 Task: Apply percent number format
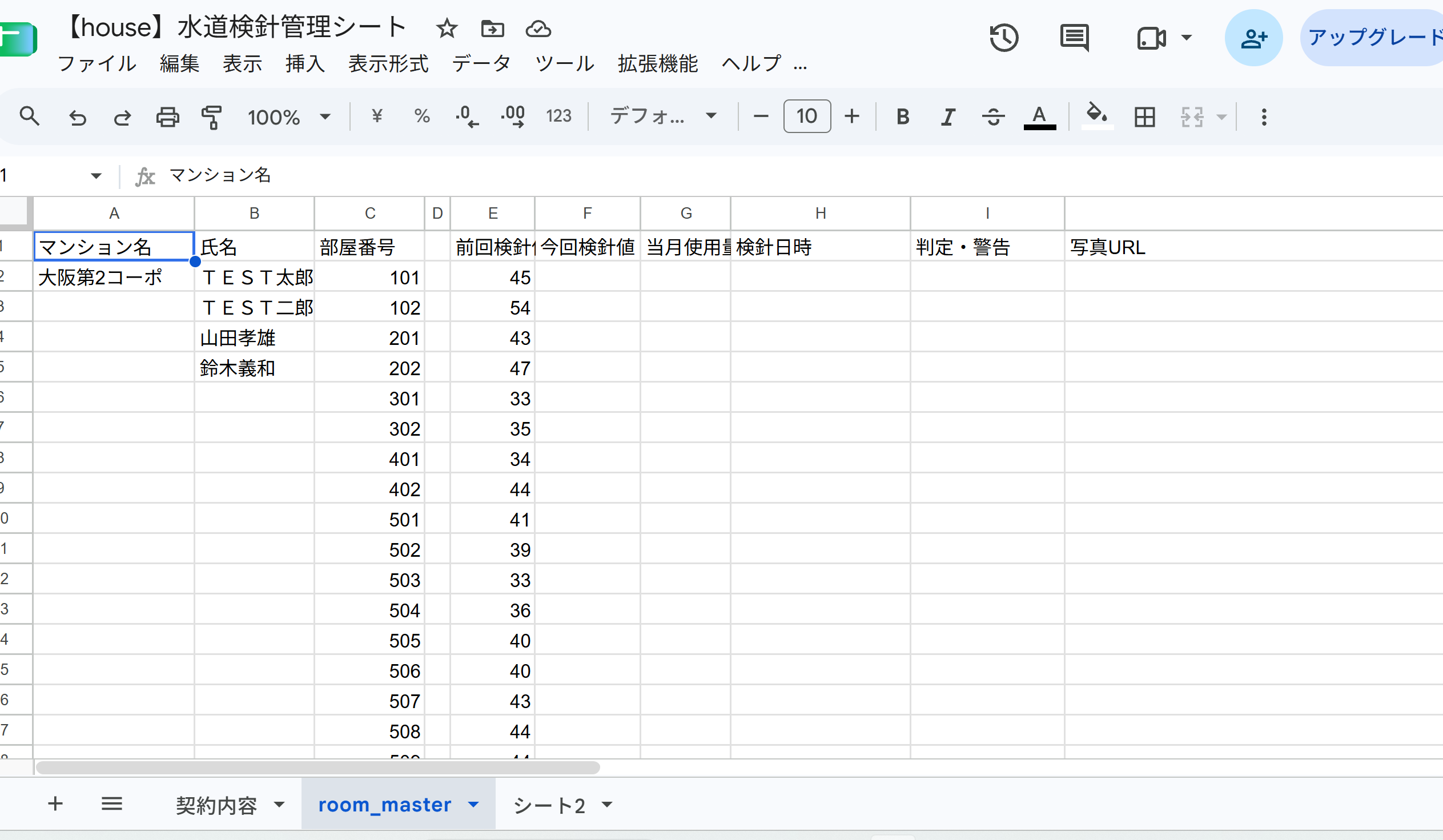click(x=422, y=116)
